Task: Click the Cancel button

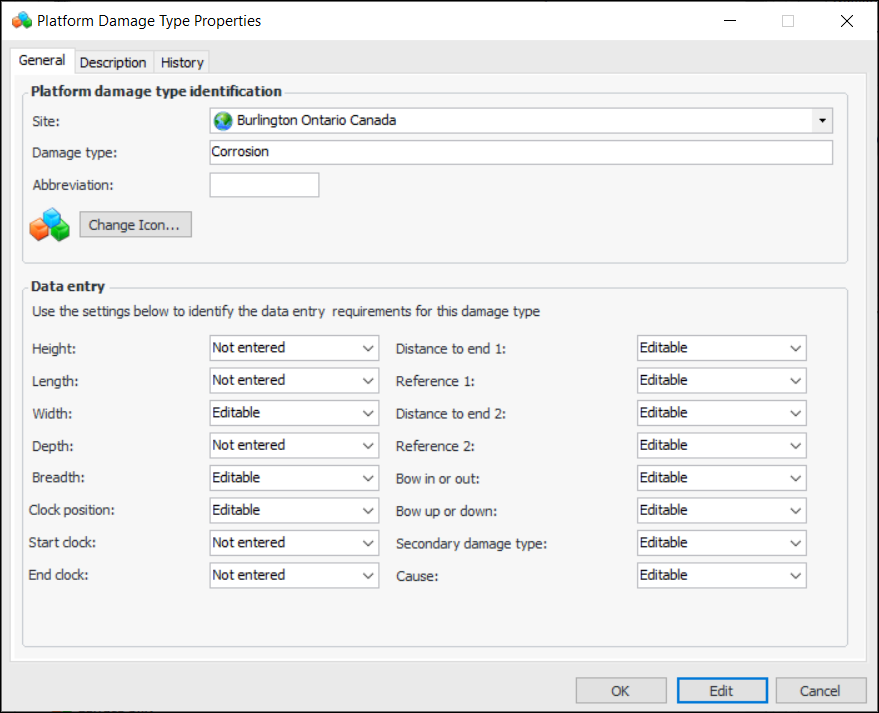Action: (820, 691)
